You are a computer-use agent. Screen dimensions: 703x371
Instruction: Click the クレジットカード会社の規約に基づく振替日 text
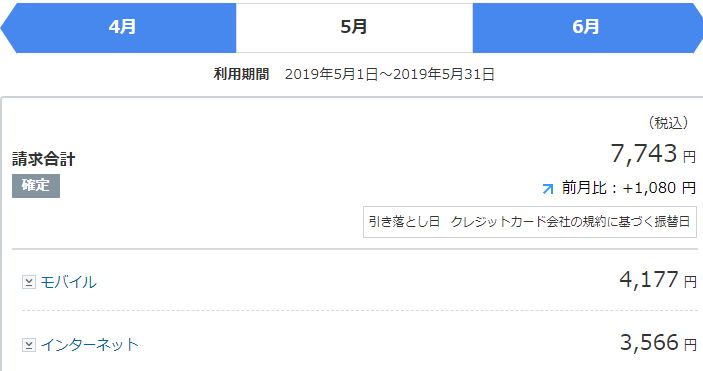[570, 222]
